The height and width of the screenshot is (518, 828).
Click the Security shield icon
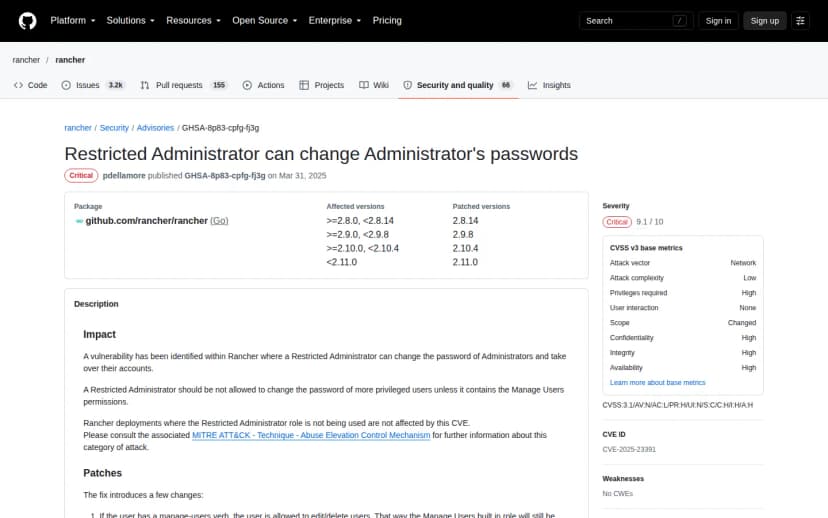[408, 85]
